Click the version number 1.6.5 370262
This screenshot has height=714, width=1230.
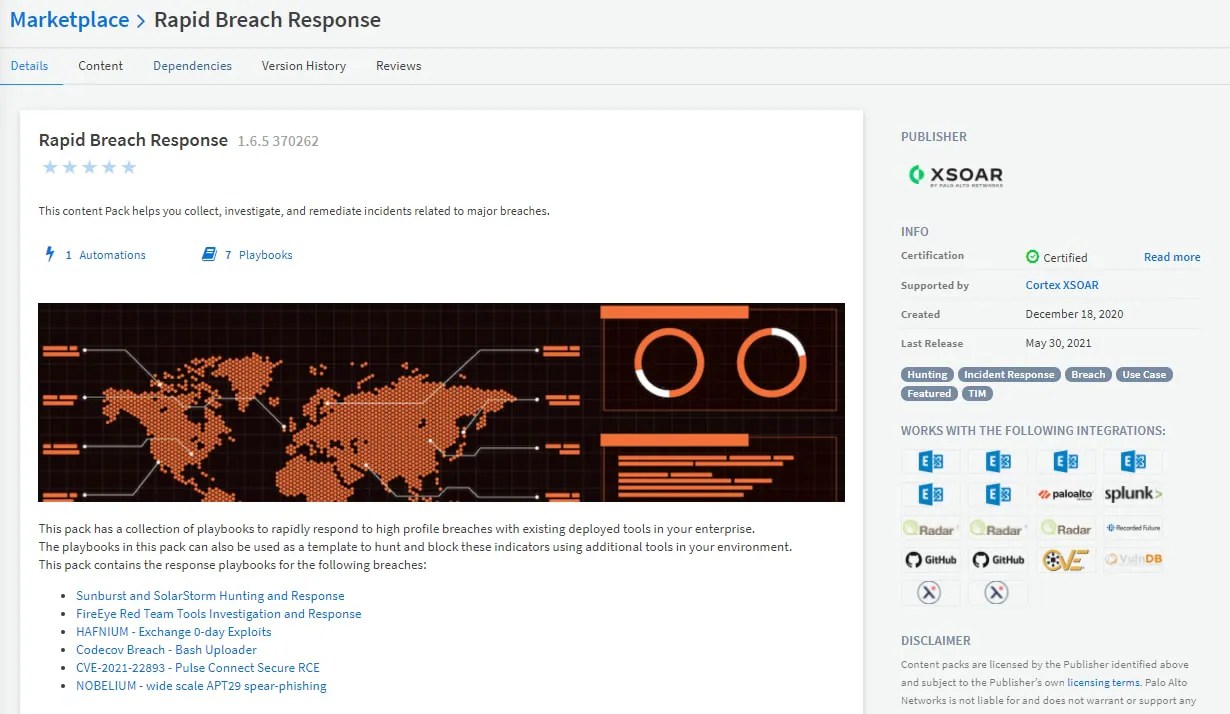tap(278, 141)
